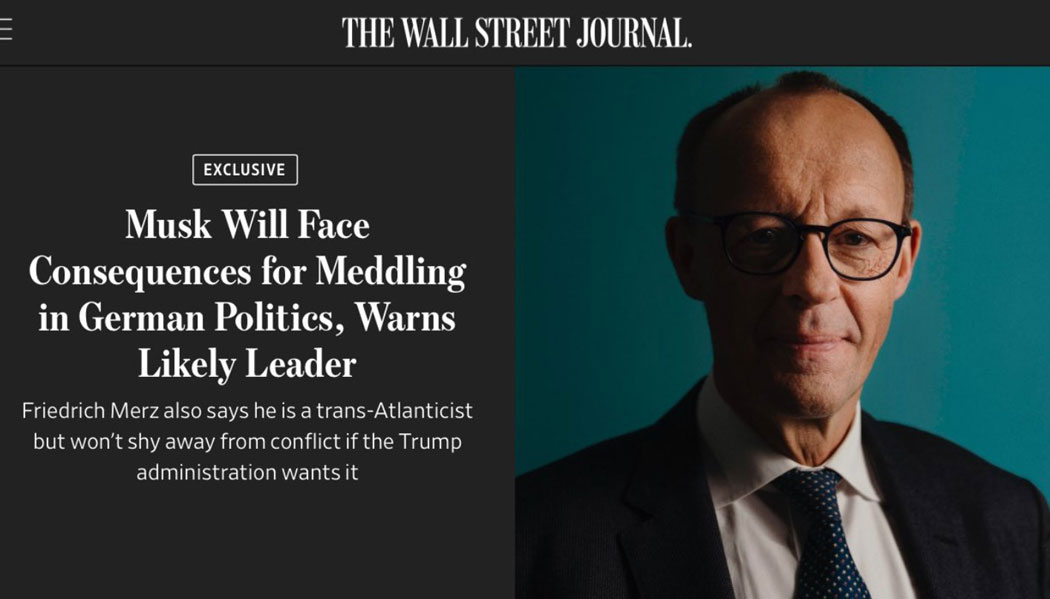This screenshot has width=1050, height=599.
Task: Click the word JOURNAL in the masthead
Action: click(x=634, y=33)
